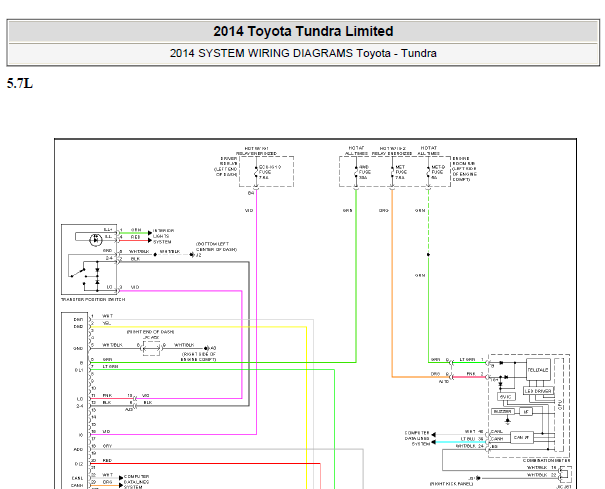
Task: Click the "ADD" terminal label
Action: point(78,450)
